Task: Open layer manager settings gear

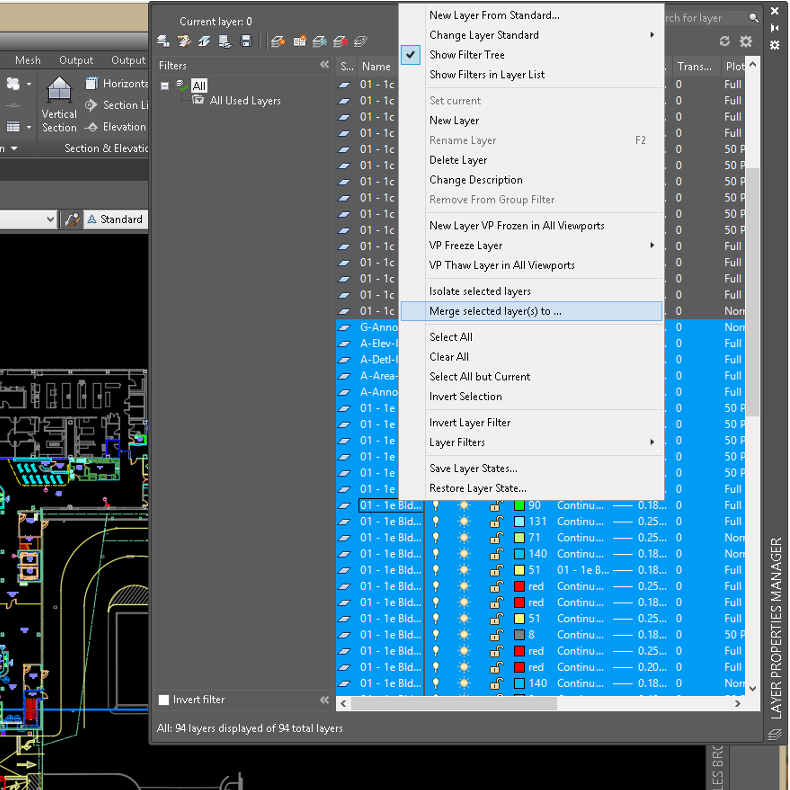Action: (x=746, y=41)
